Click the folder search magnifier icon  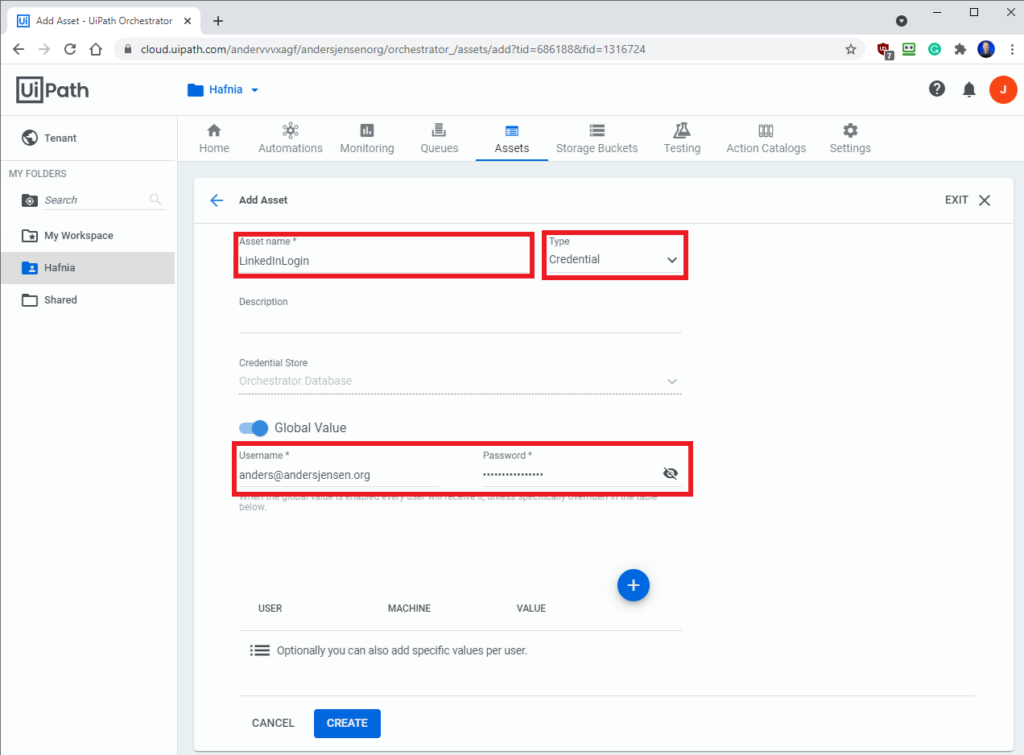click(x=155, y=199)
